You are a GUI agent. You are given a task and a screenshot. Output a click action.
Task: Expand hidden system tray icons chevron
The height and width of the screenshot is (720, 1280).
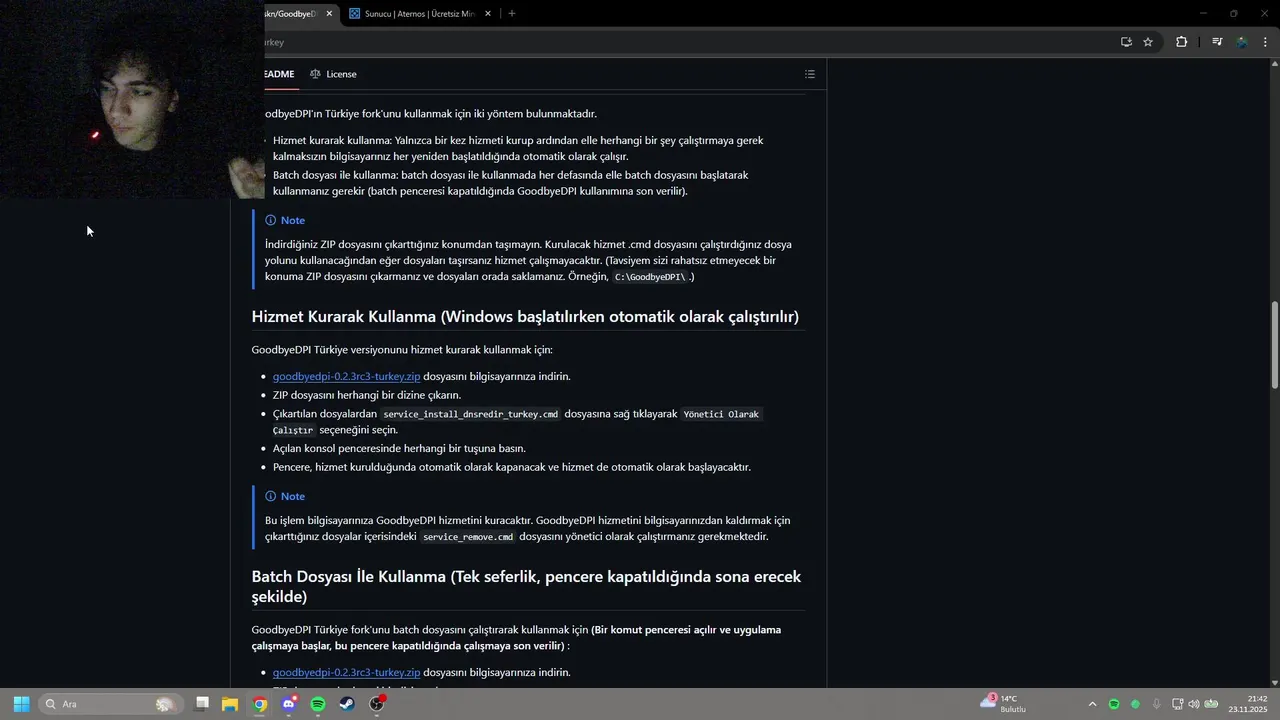click(1092, 704)
